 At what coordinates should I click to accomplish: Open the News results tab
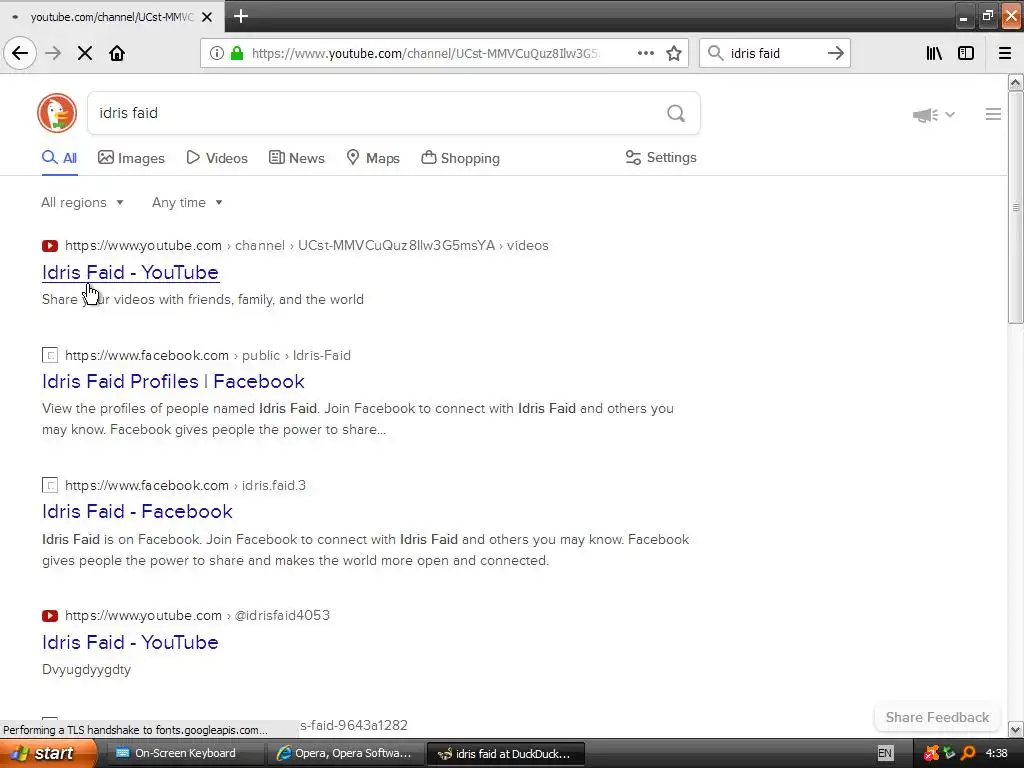[x=296, y=158]
